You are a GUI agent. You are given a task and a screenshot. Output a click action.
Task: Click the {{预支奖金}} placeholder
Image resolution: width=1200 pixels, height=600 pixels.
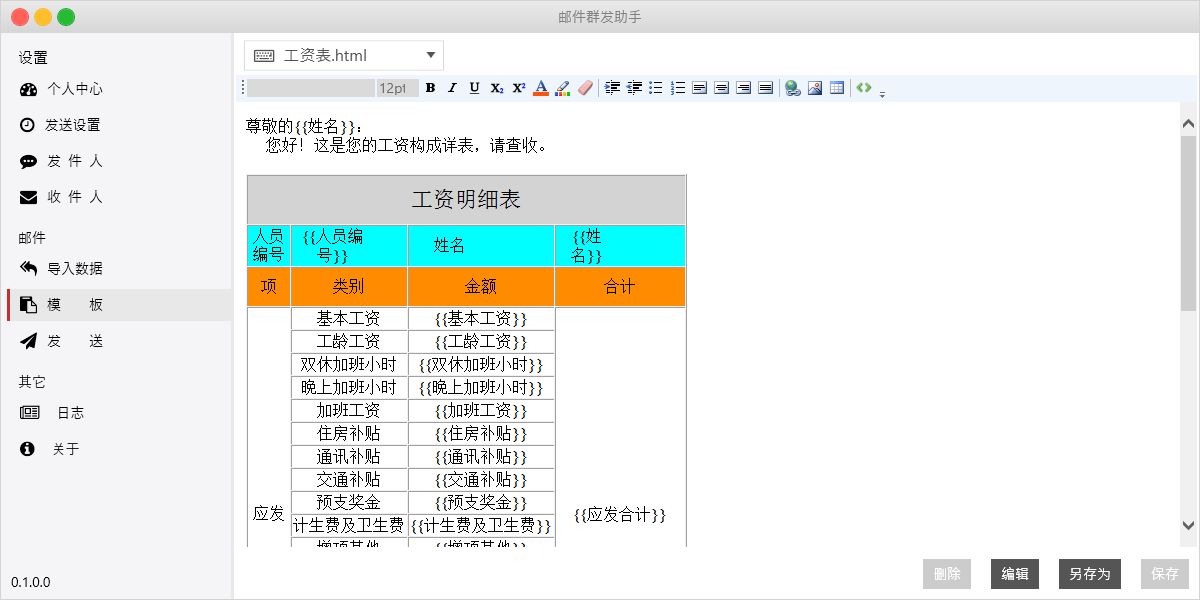tap(481, 503)
